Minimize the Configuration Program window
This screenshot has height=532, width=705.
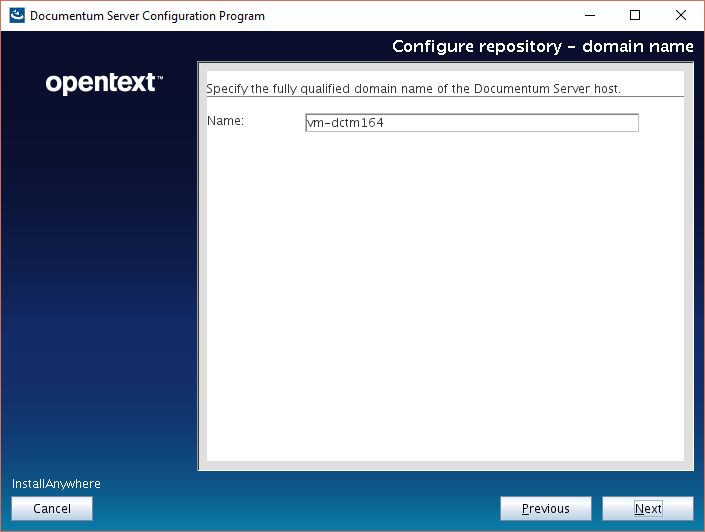click(589, 16)
